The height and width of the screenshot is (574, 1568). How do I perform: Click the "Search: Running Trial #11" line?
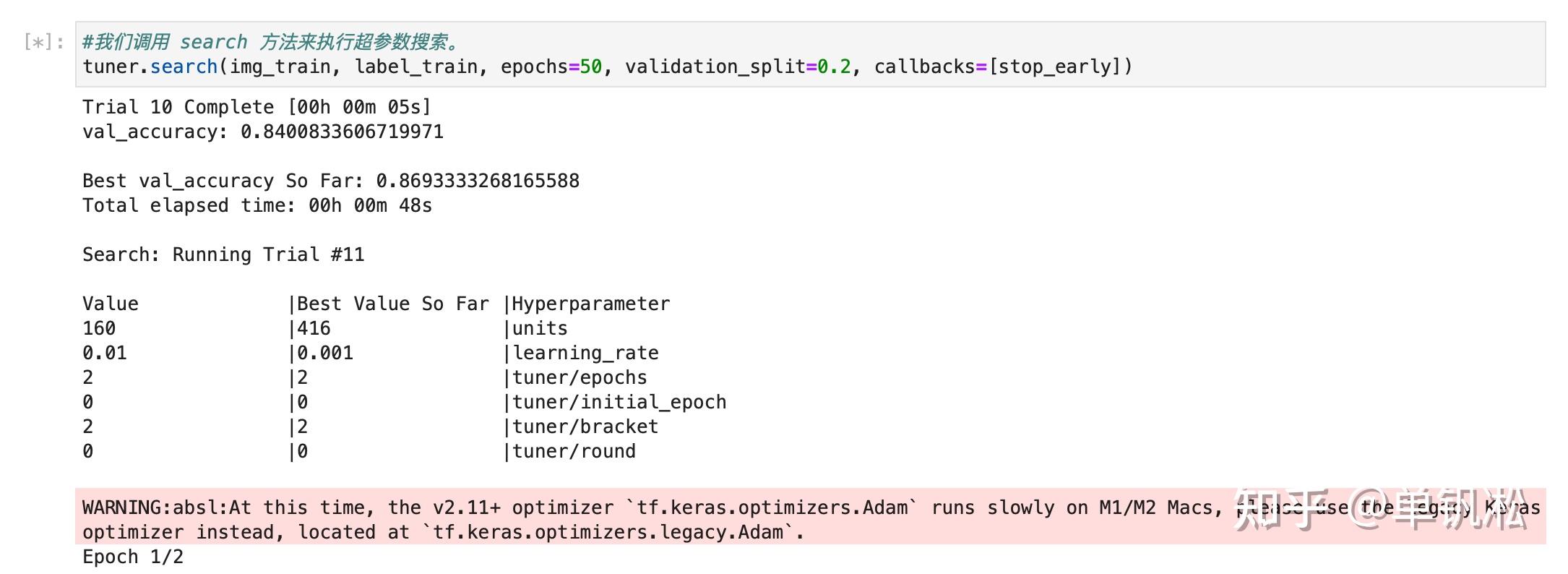click(223, 254)
